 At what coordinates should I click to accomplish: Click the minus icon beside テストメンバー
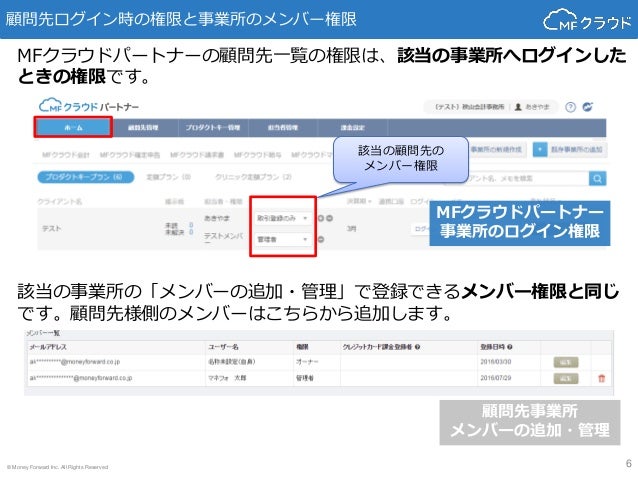click(321, 239)
